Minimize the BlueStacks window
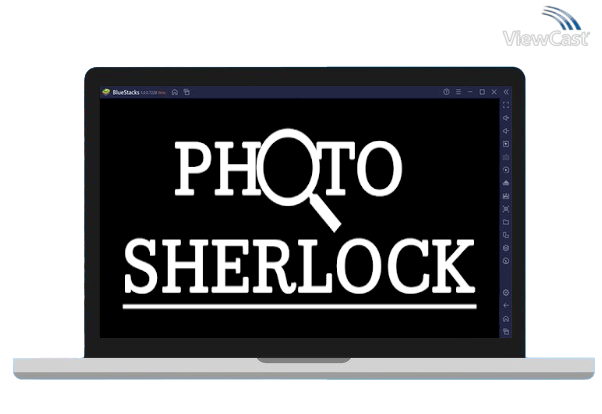 click(x=470, y=92)
